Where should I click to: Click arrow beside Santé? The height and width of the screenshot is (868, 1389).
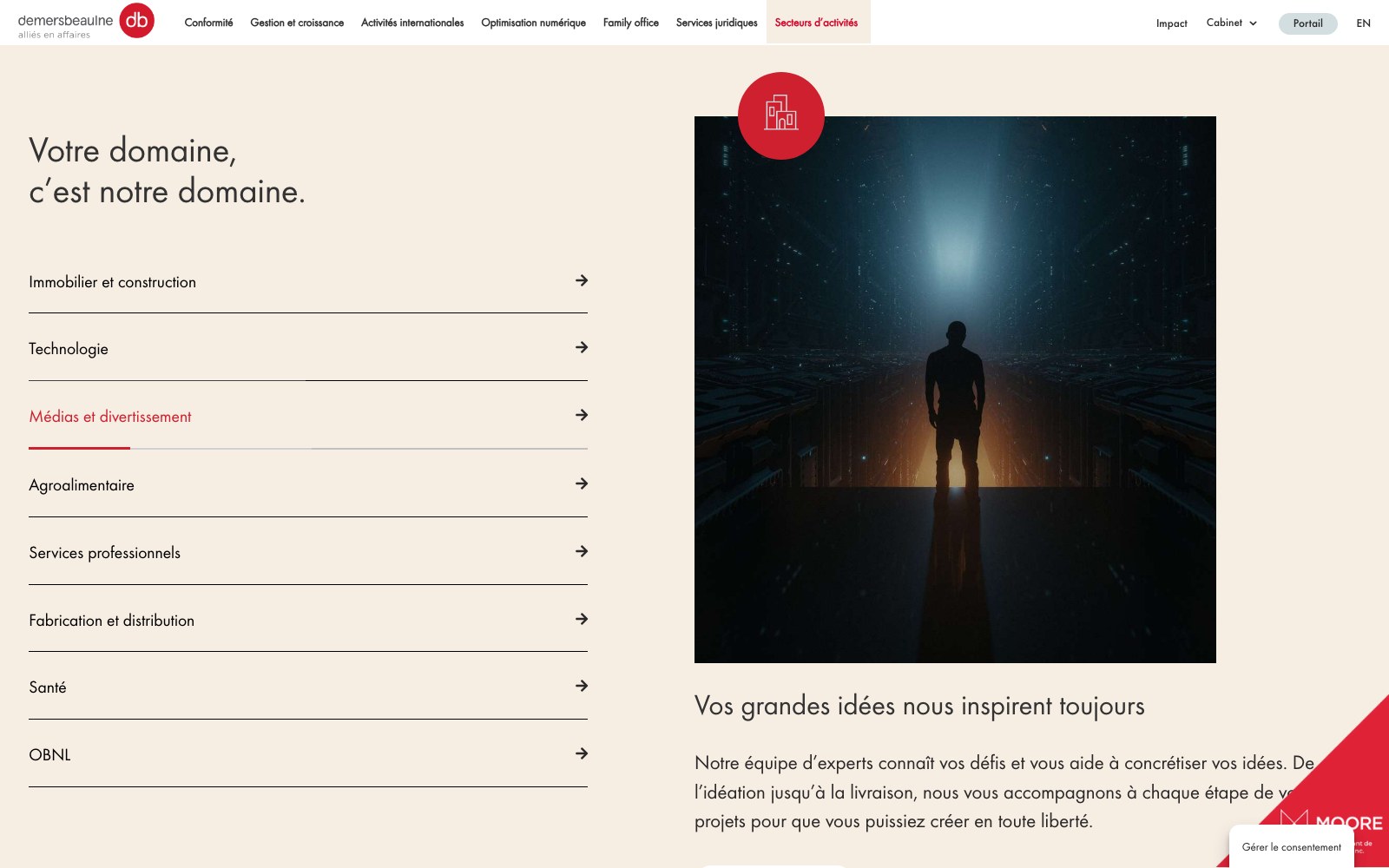click(x=582, y=686)
